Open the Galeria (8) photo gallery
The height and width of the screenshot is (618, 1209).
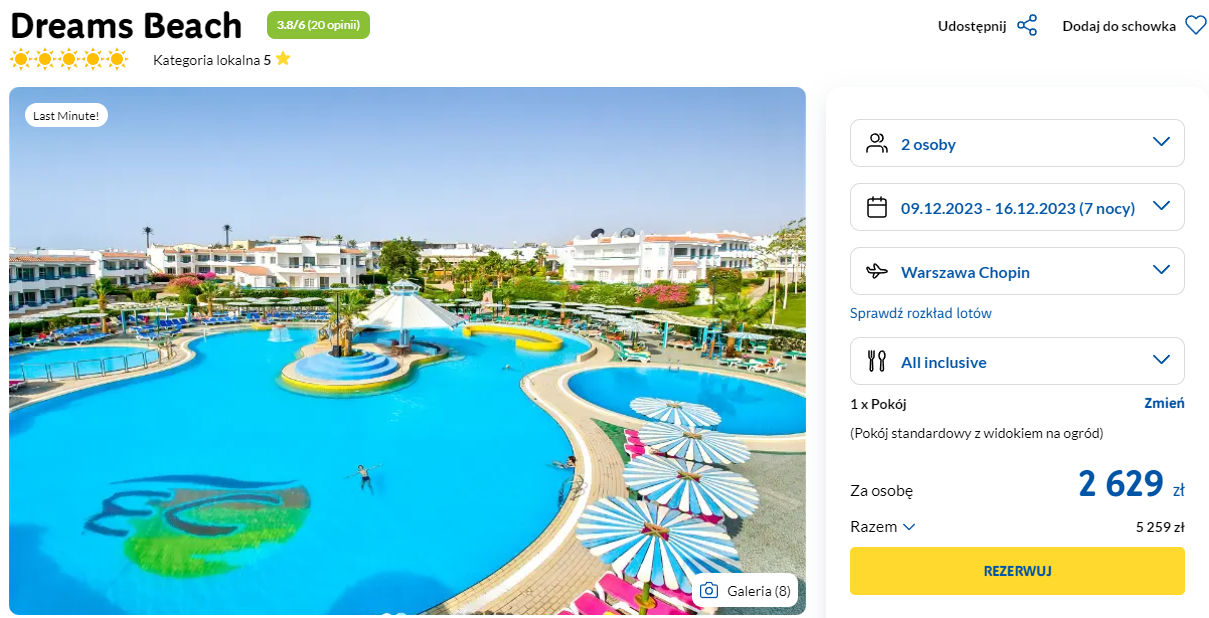745,591
